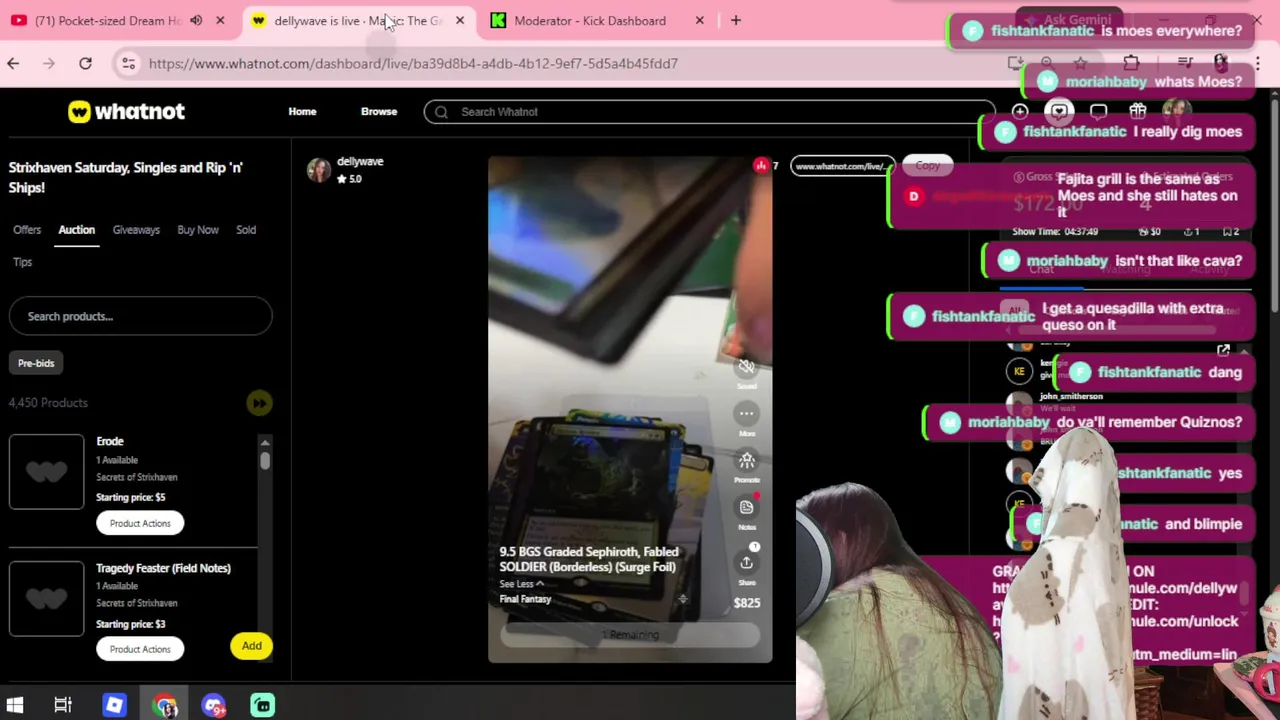Open the Erode product thumbnail

tap(47, 472)
